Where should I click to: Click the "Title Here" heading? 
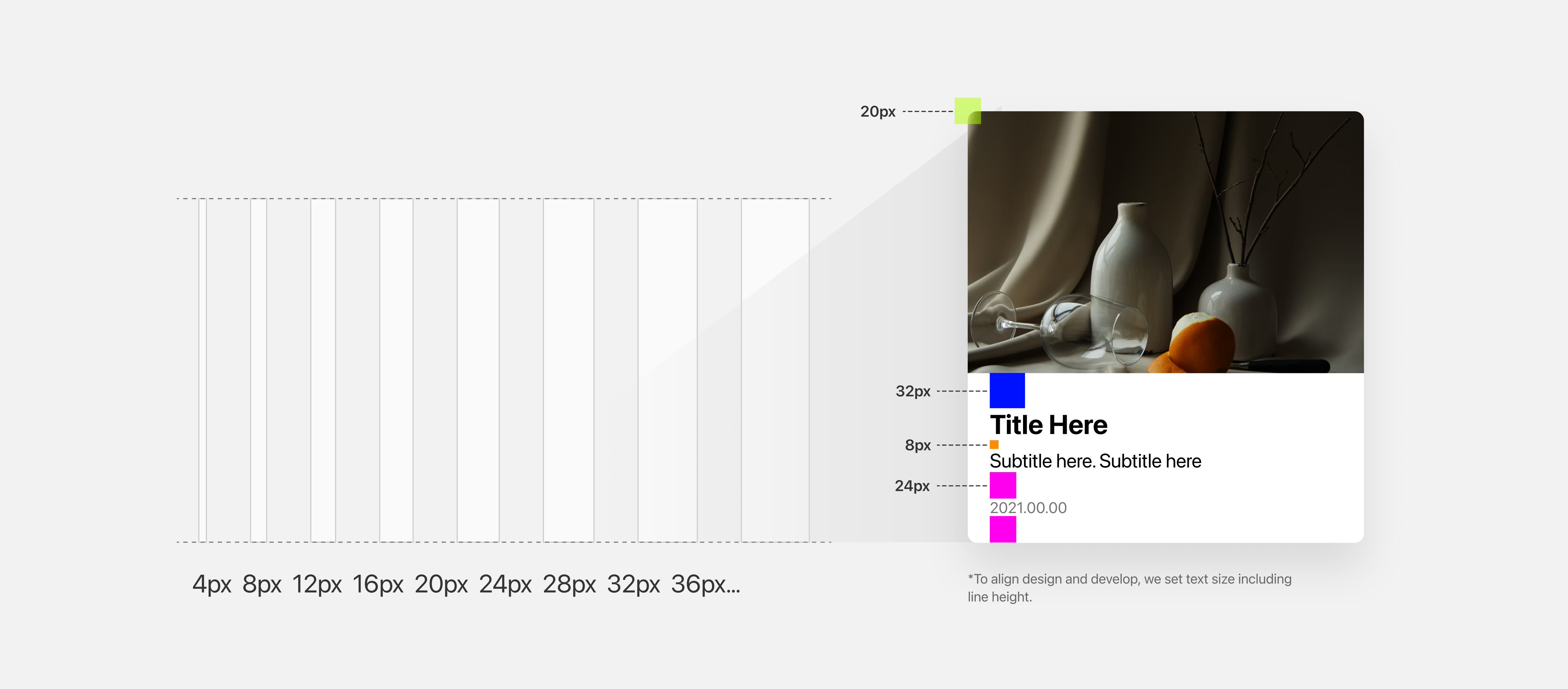pos(1048,425)
